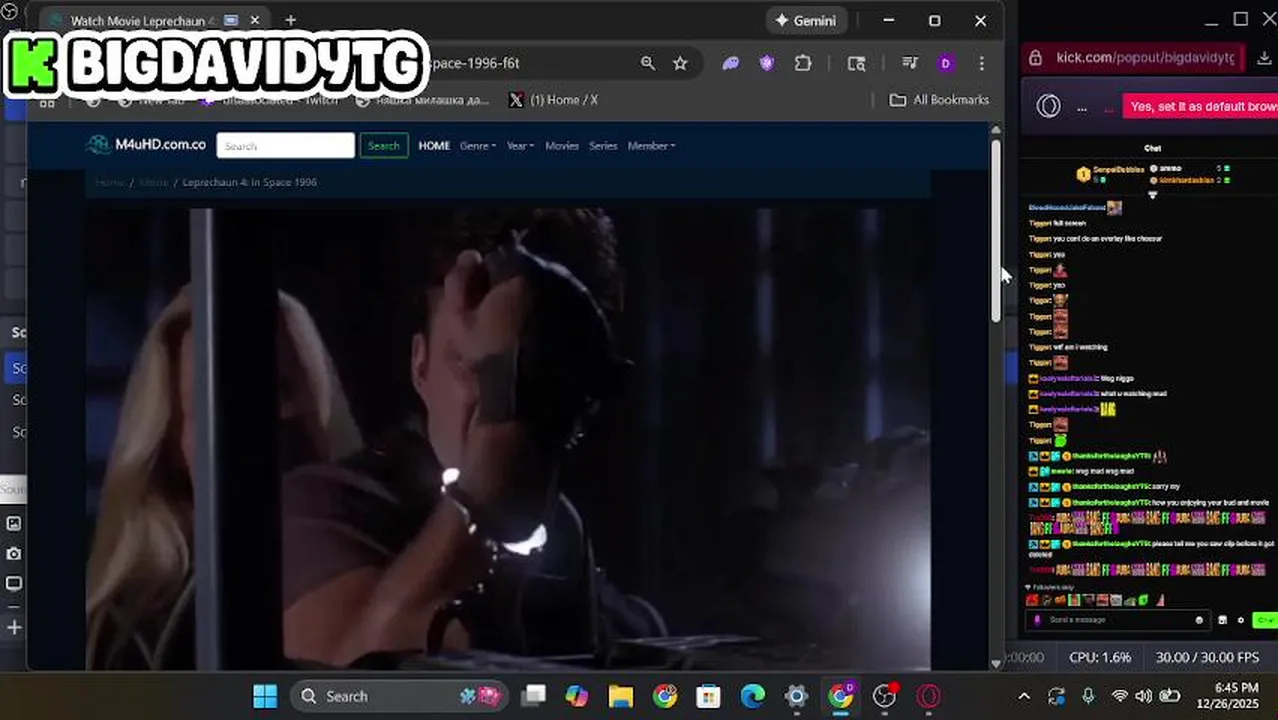Click the movie video player
This screenshot has width=1278, height=720.
coord(508,438)
